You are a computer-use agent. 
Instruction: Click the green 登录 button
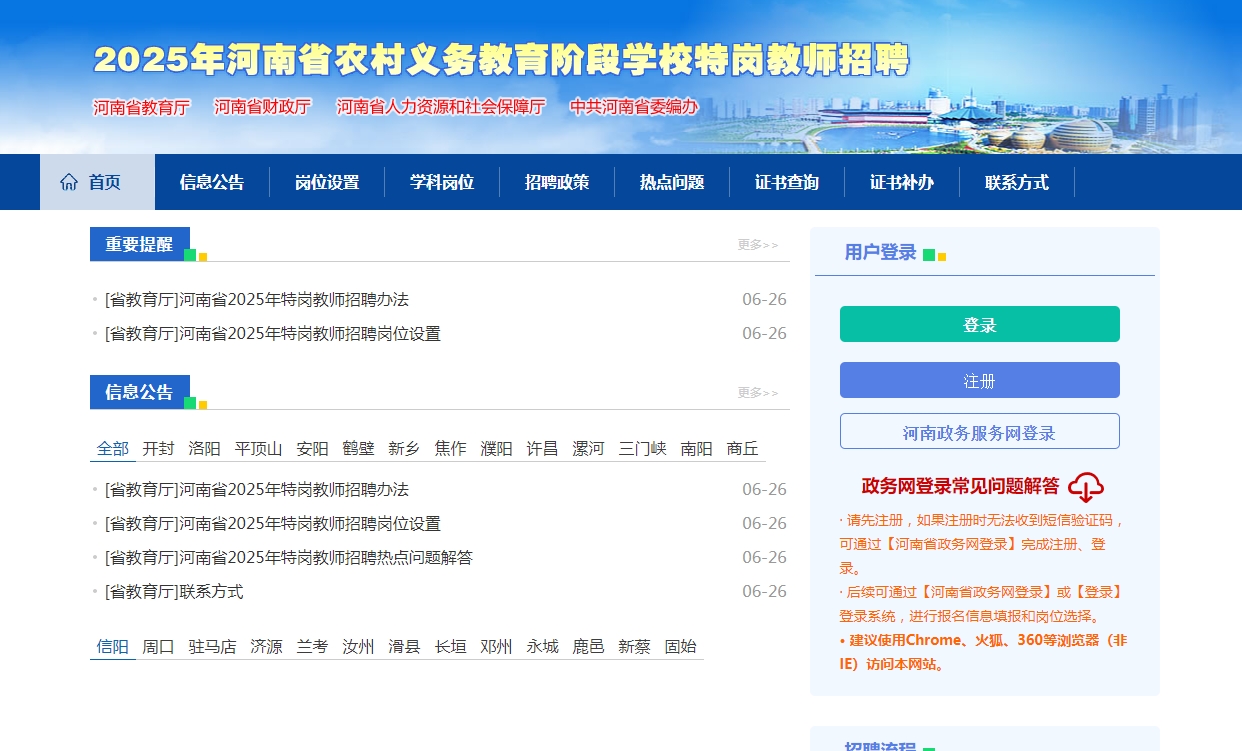(979, 323)
